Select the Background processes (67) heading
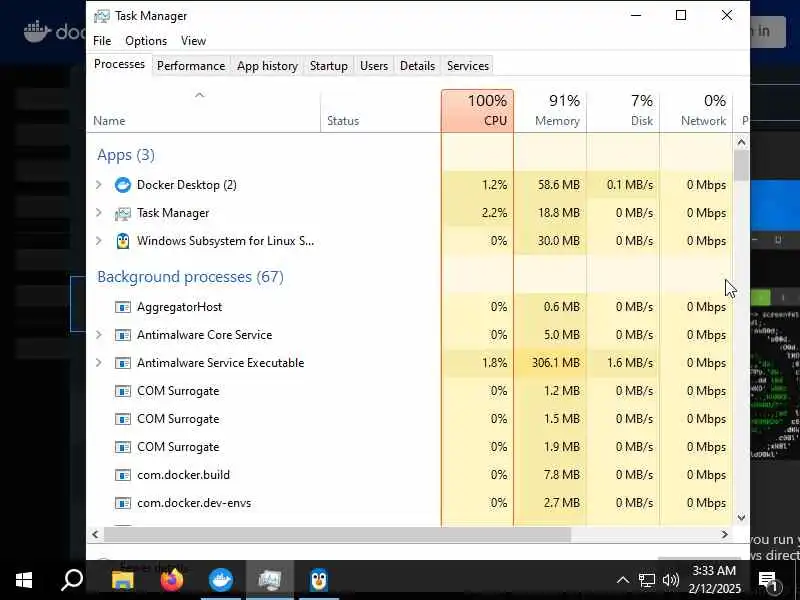Viewport: 800px width, 600px height. (190, 277)
